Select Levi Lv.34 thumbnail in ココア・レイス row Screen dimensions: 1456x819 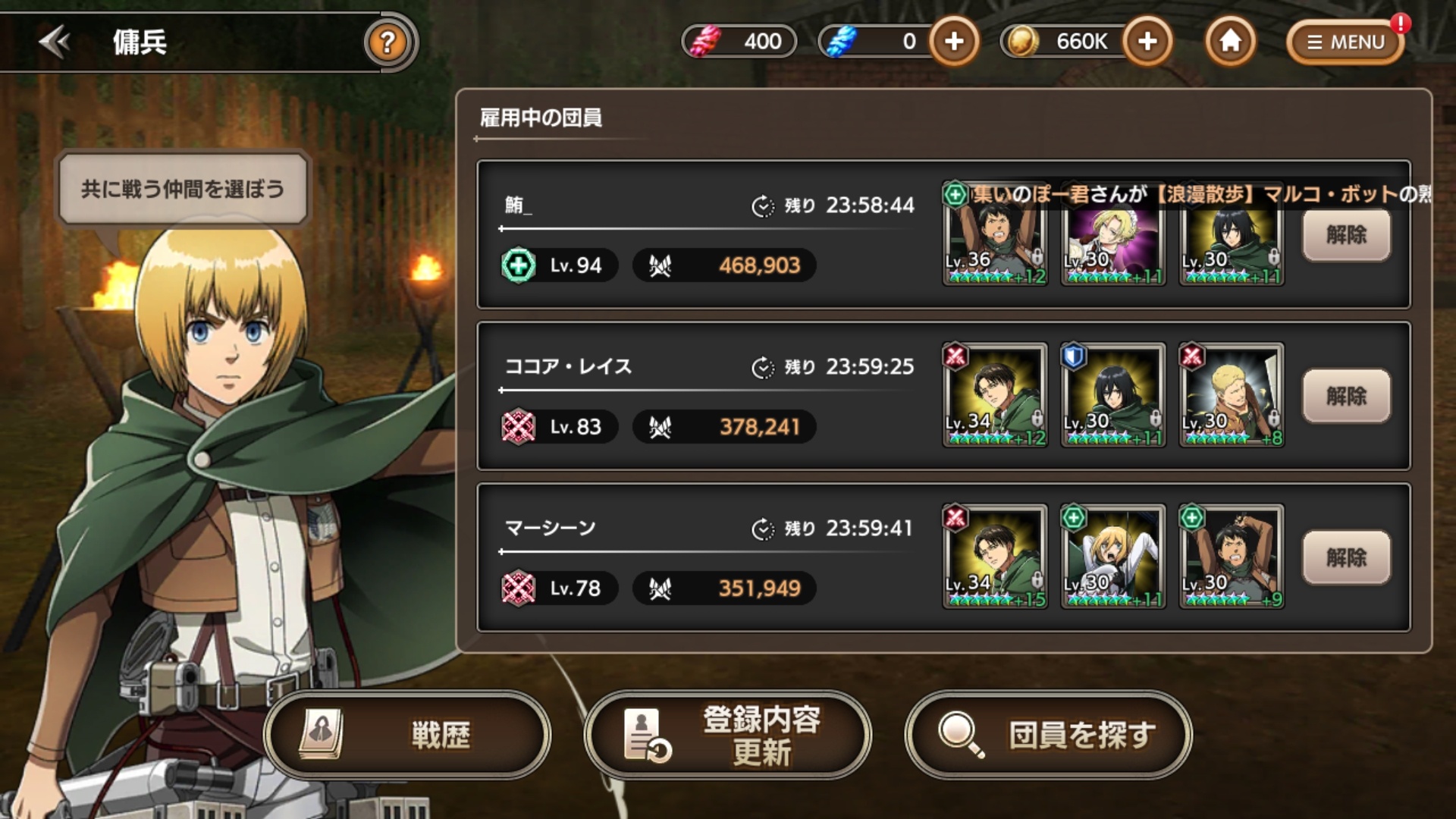click(995, 395)
